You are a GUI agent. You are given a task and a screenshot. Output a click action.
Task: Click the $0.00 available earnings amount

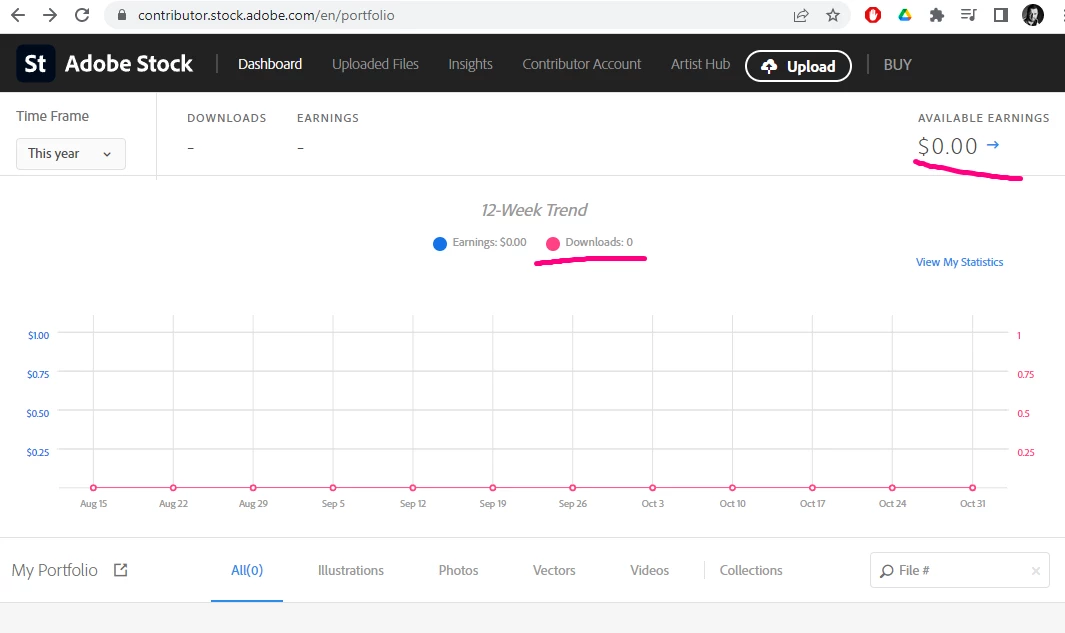pos(947,146)
